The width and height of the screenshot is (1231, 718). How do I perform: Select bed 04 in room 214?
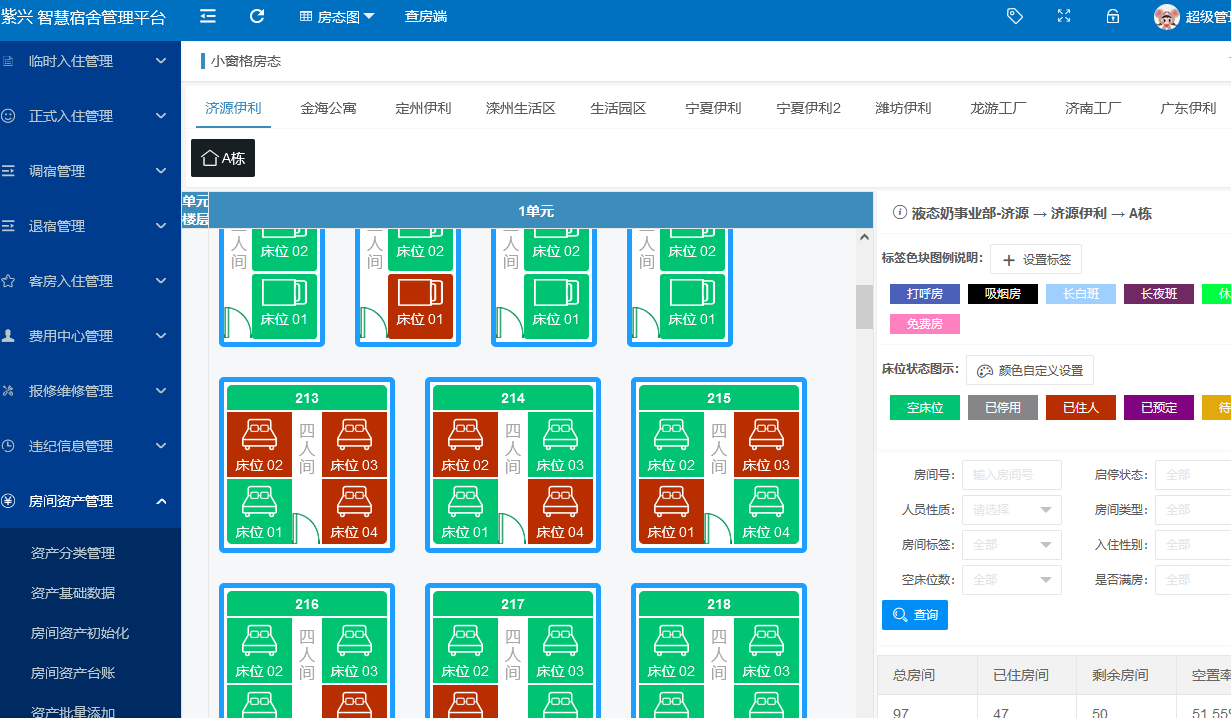[560, 511]
